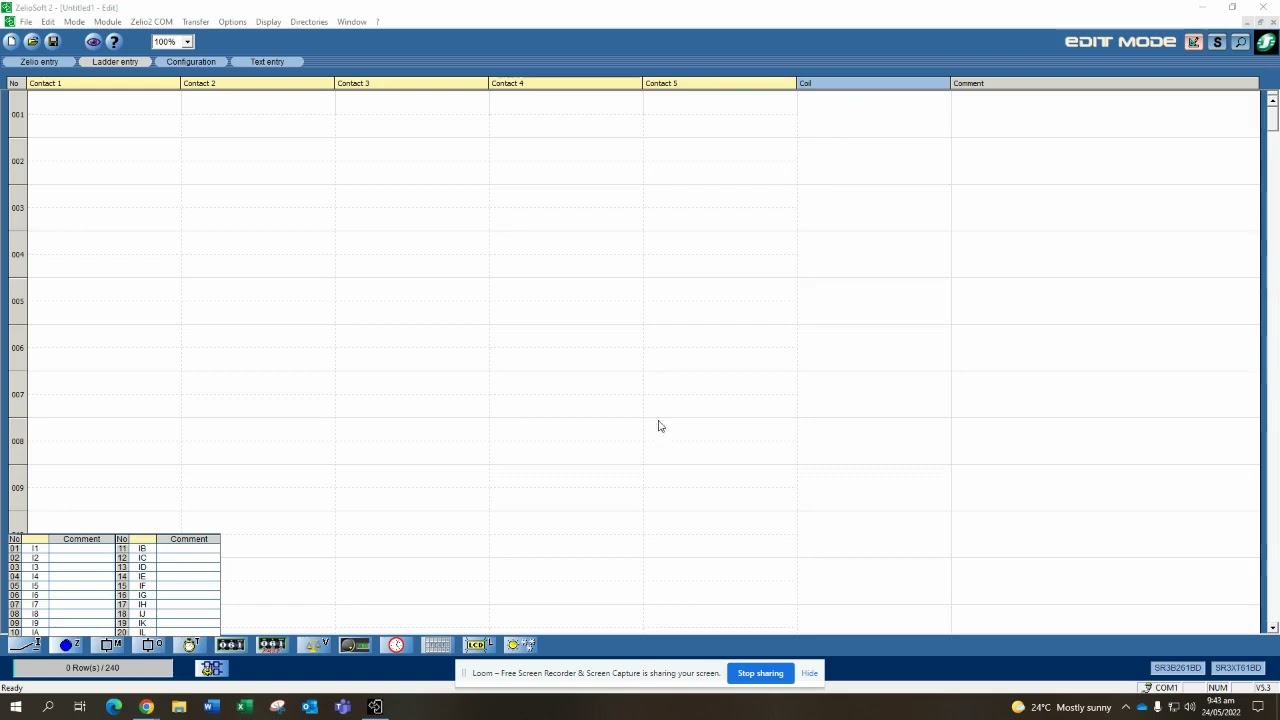Create a new program with the New icon
The image size is (1280, 720).
pos(11,41)
